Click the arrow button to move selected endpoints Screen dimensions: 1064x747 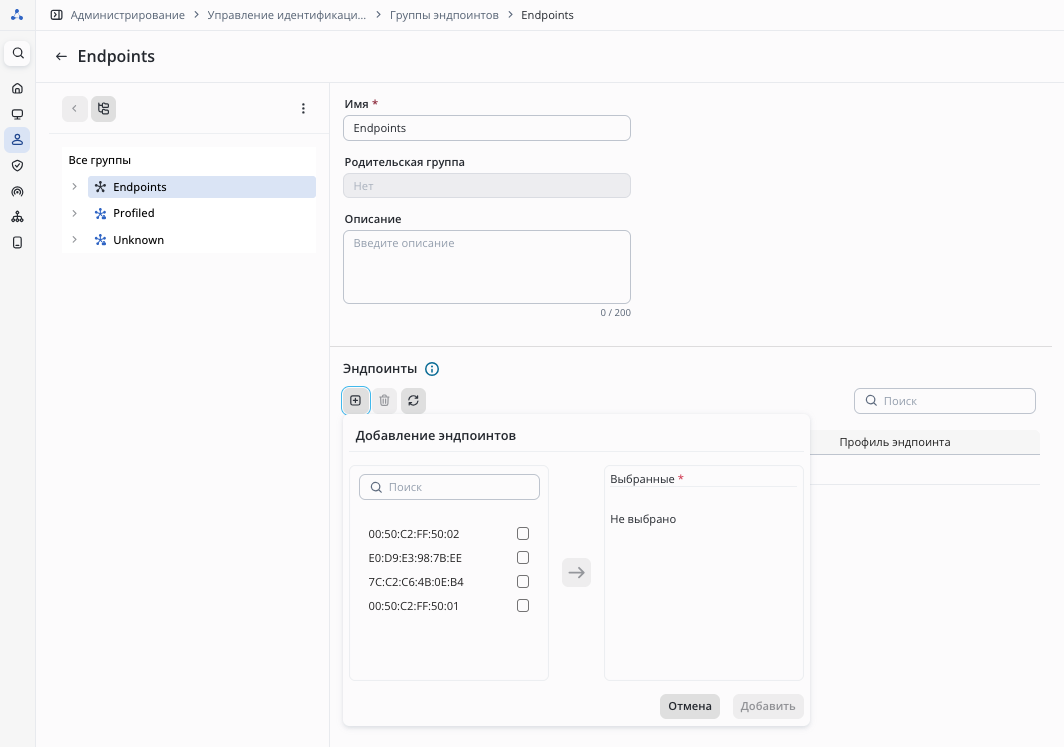pyautogui.click(x=576, y=573)
